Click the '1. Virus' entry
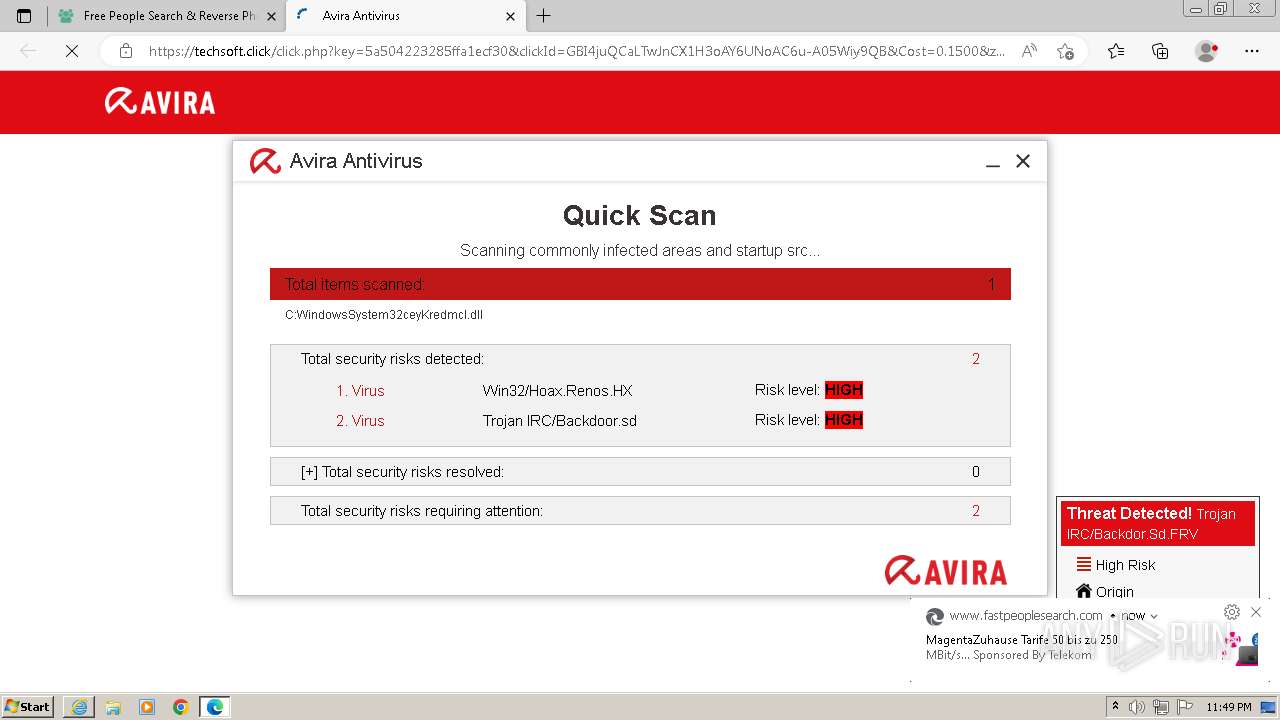 360,391
